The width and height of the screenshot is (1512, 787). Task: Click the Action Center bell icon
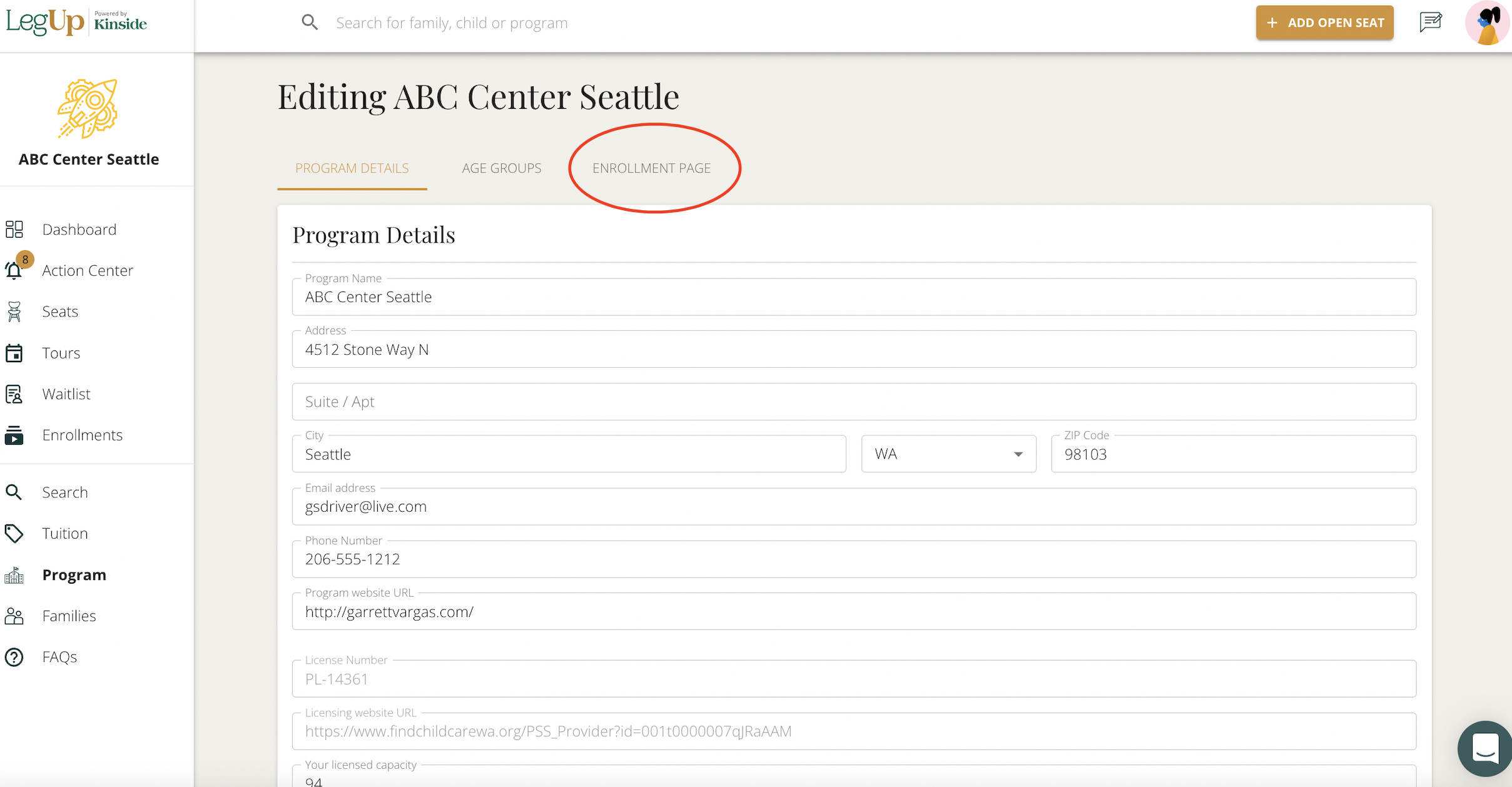[14, 271]
